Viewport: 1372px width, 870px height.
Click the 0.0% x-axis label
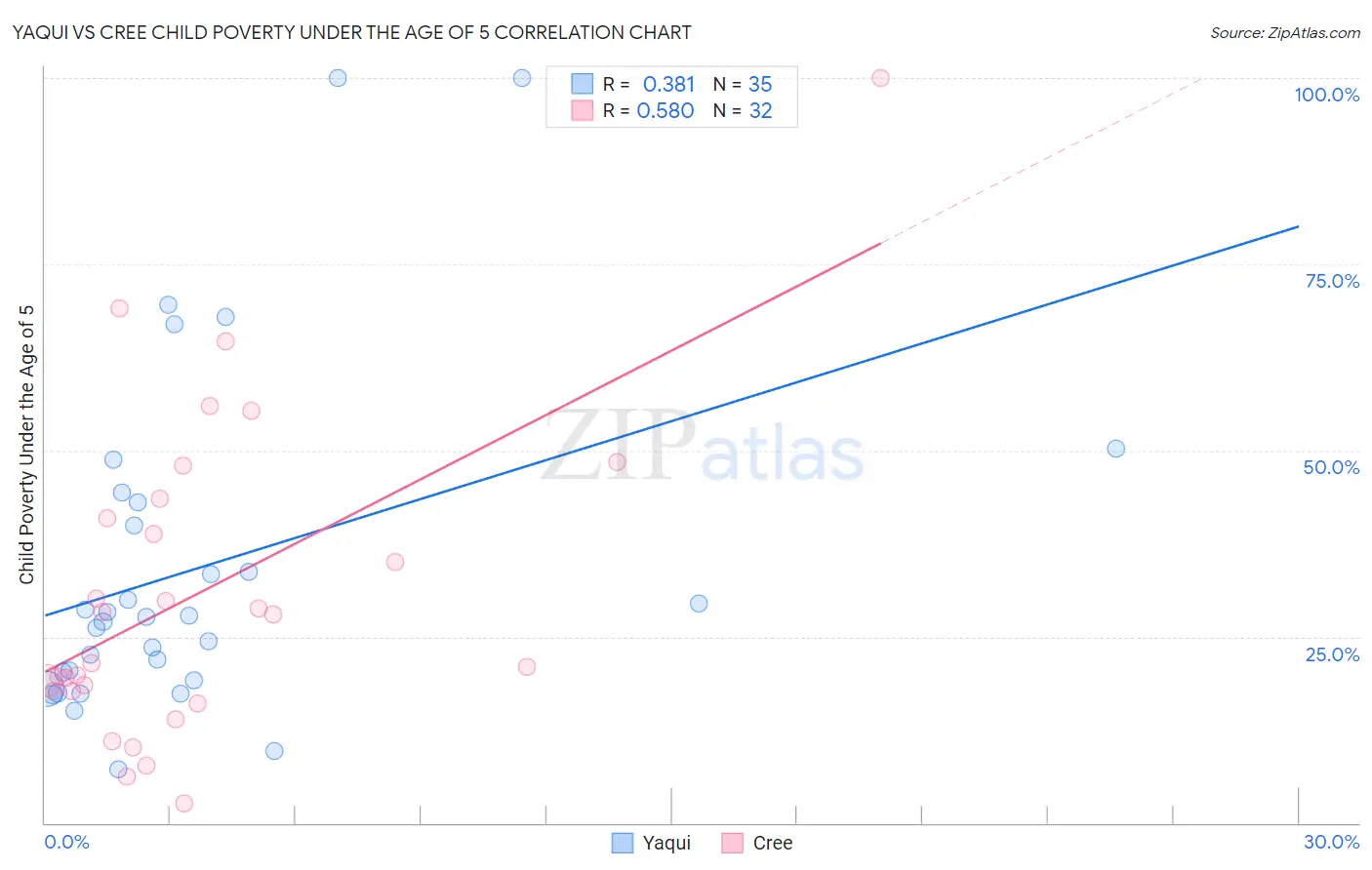pyautogui.click(x=67, y=842)
